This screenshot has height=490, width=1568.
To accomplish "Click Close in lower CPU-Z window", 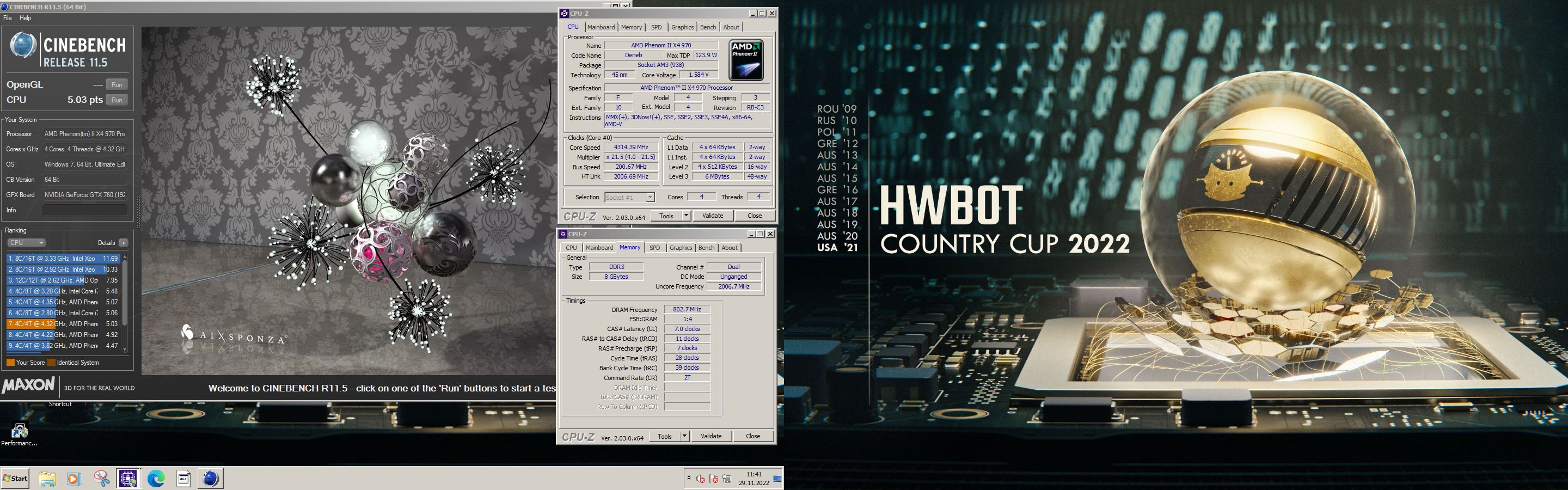I will click(753, 437).
